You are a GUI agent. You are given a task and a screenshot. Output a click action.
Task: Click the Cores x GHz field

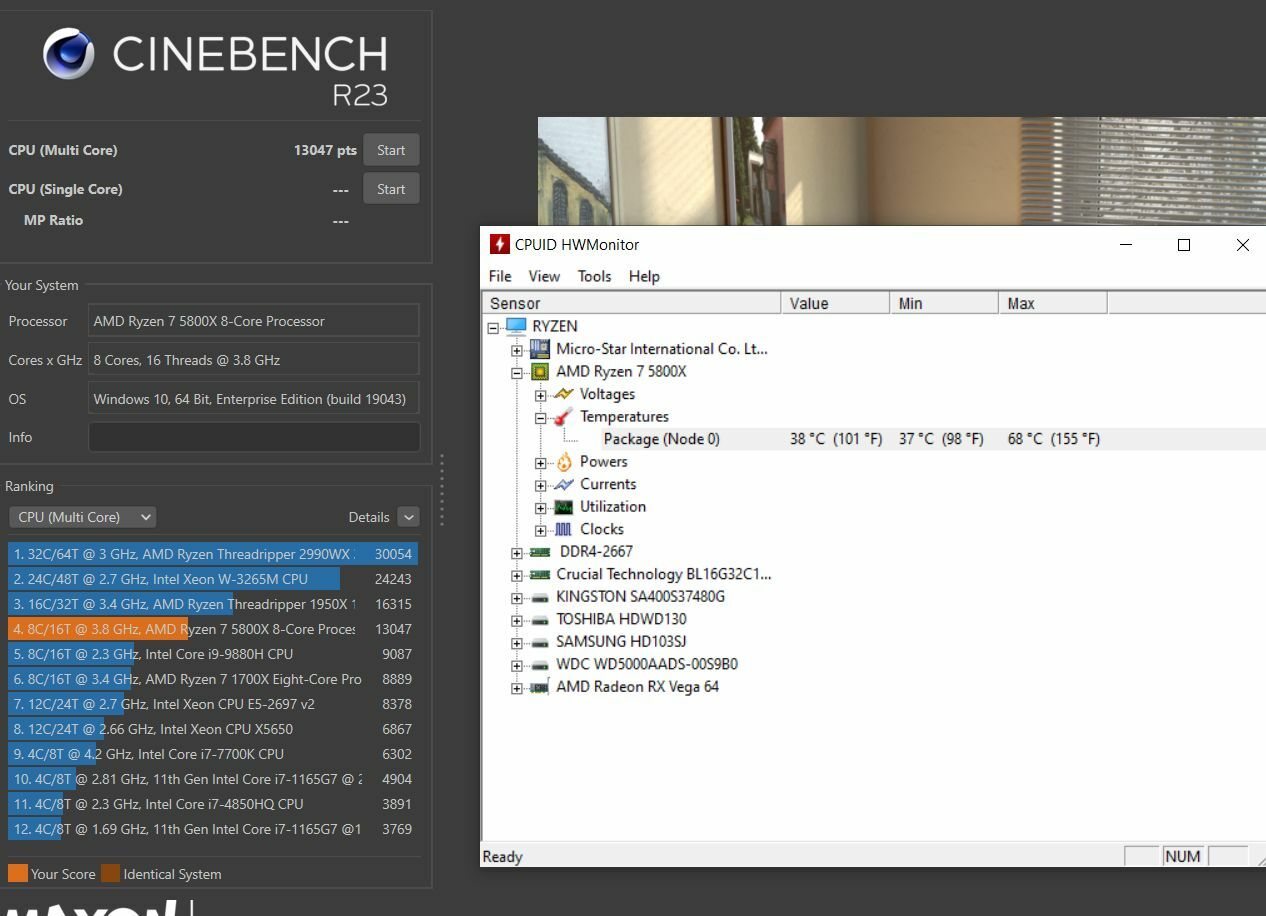tap(254, 360)
